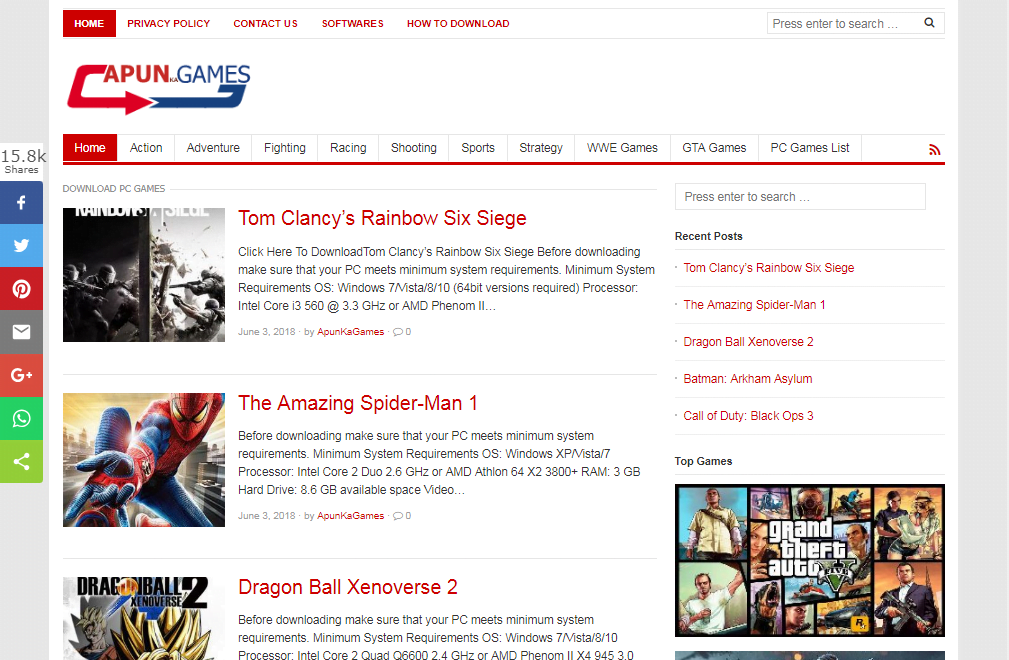Open the Softwares top menu
1009x660 pixels.
tap(353, 24)
